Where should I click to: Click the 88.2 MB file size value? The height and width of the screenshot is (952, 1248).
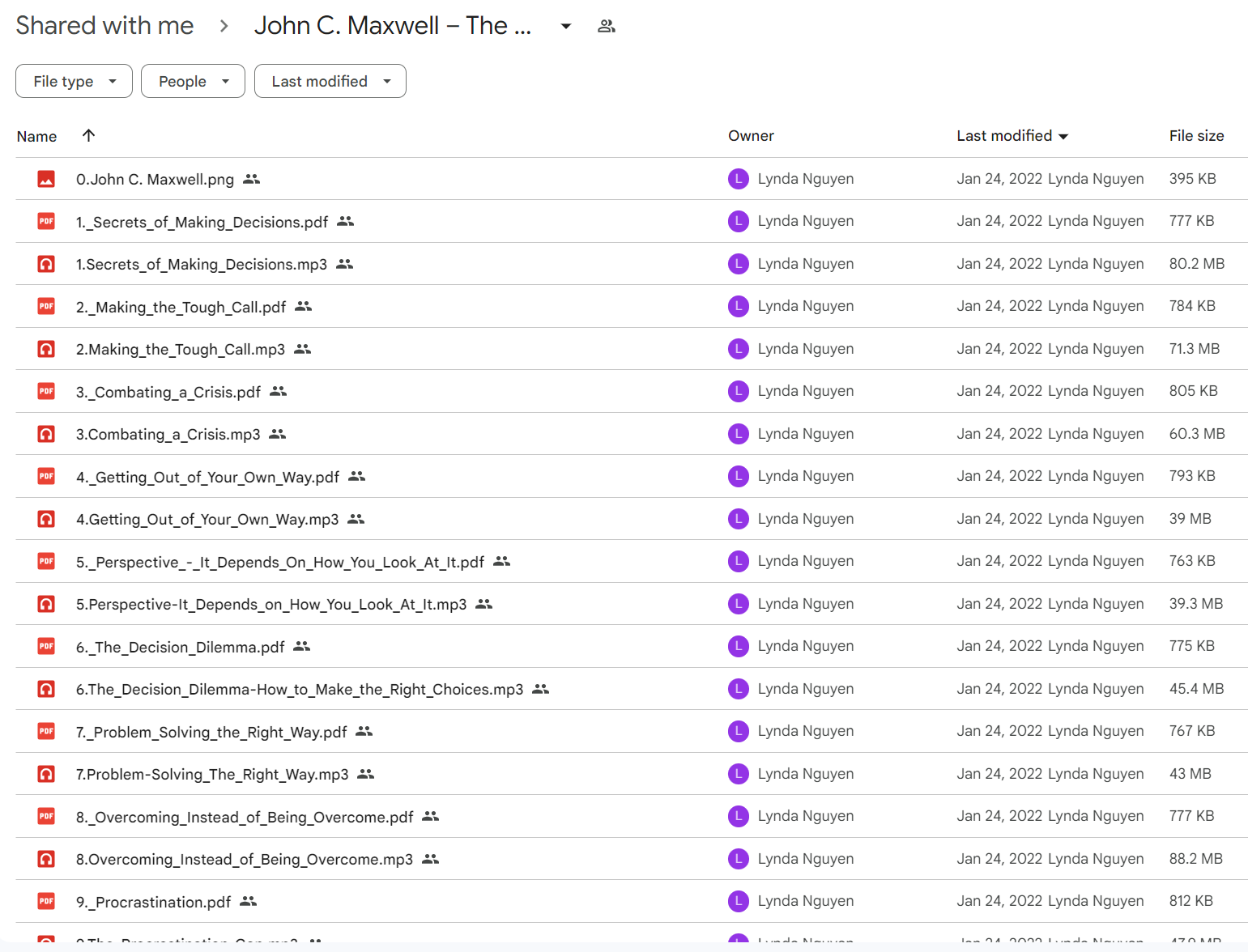point(1195,859)
